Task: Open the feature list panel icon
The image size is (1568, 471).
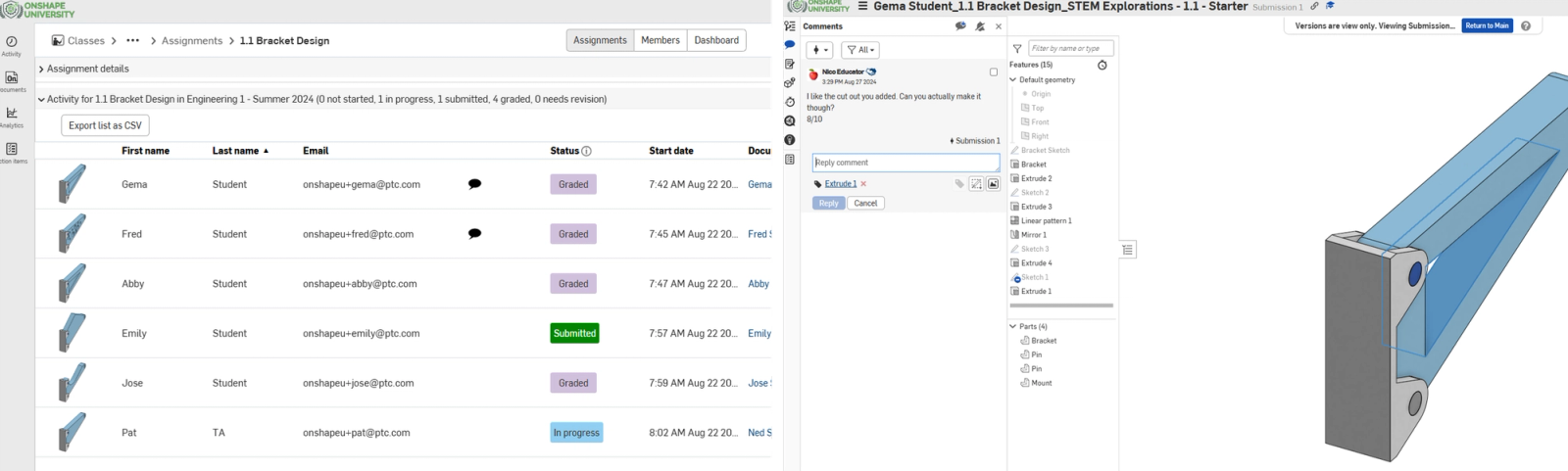Action: [789, 26]
